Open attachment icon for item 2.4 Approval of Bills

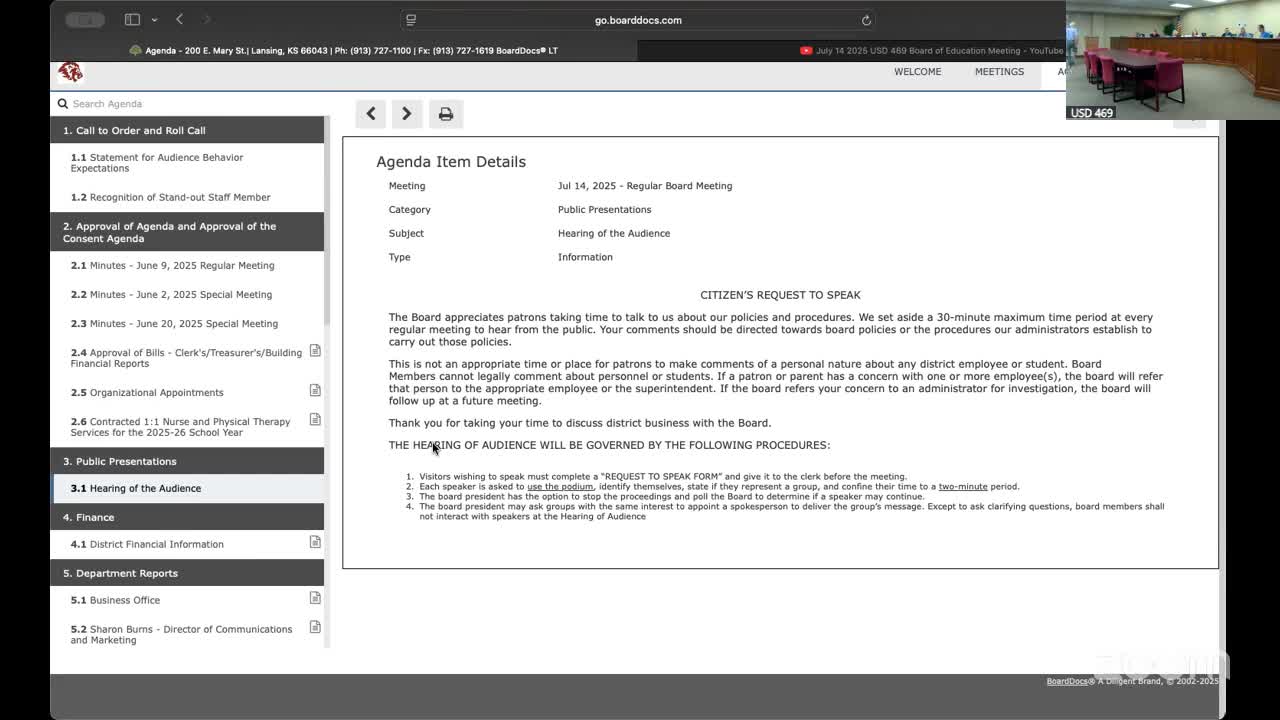click(315, 351)
